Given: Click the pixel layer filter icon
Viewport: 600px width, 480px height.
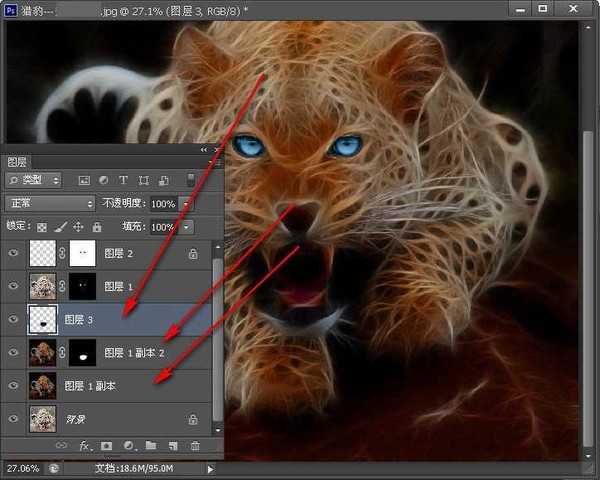Looking at the screenshot, I should (x=84, y=181).
